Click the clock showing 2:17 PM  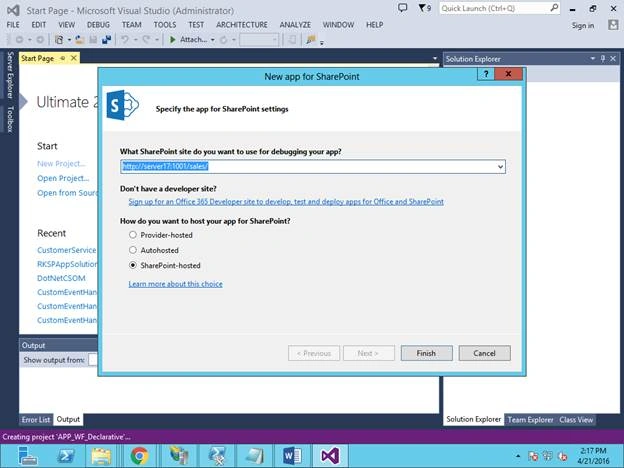593,451
